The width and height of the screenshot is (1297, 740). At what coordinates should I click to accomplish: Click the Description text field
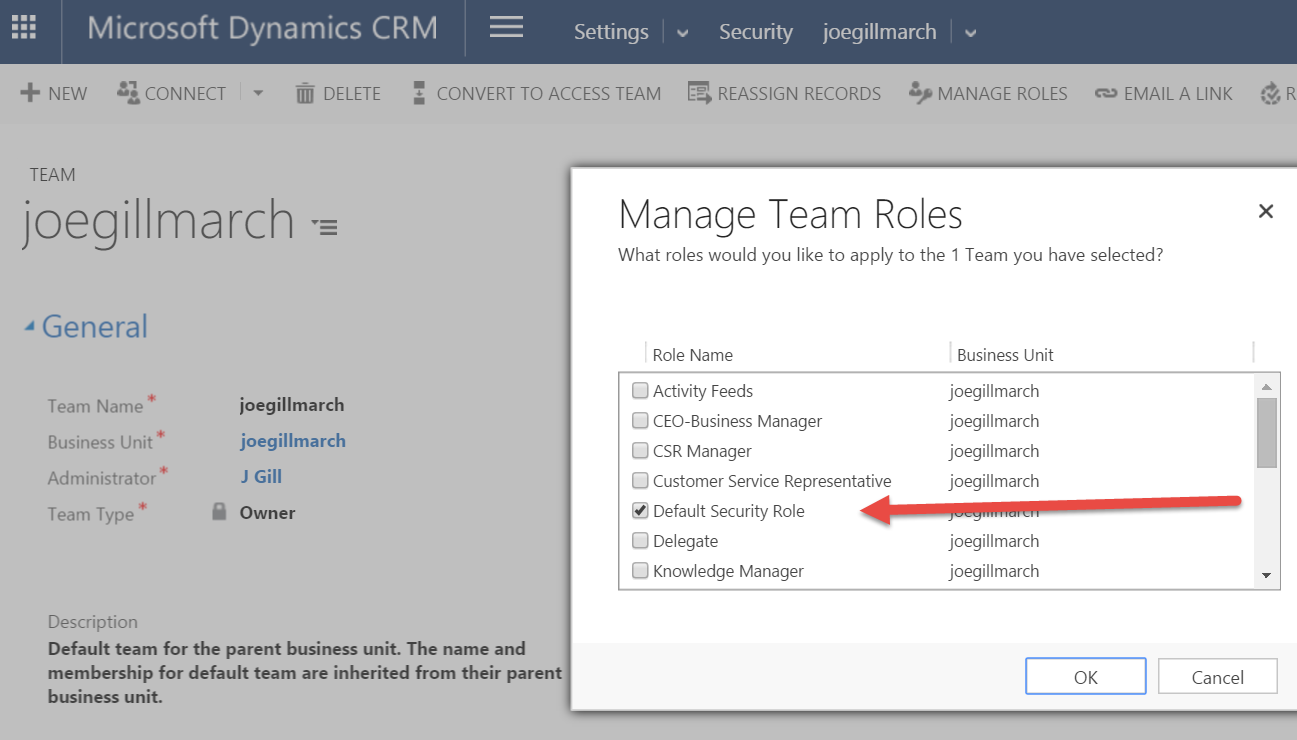click(x=305, y=672)
